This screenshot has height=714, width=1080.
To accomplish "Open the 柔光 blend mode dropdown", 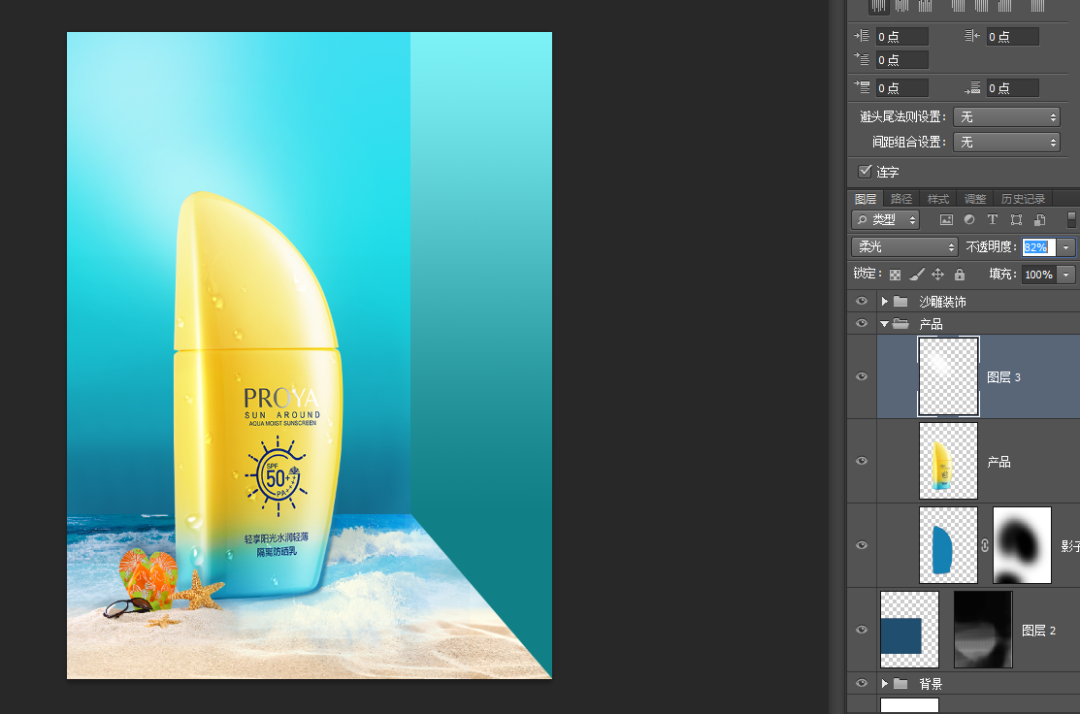I will click(905, 246).
